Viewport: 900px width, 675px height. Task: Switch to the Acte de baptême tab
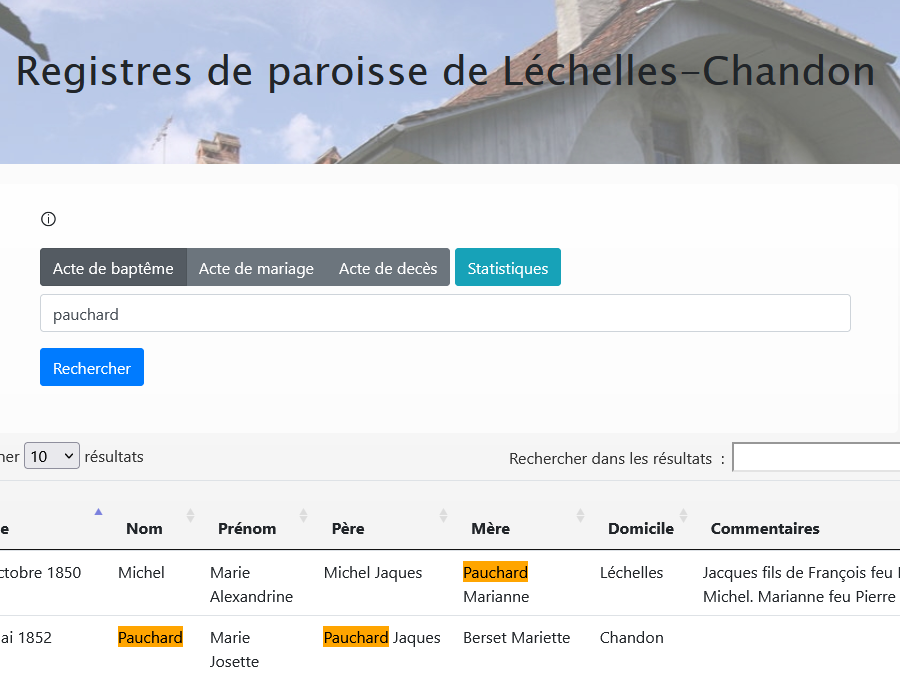[113, 268]
